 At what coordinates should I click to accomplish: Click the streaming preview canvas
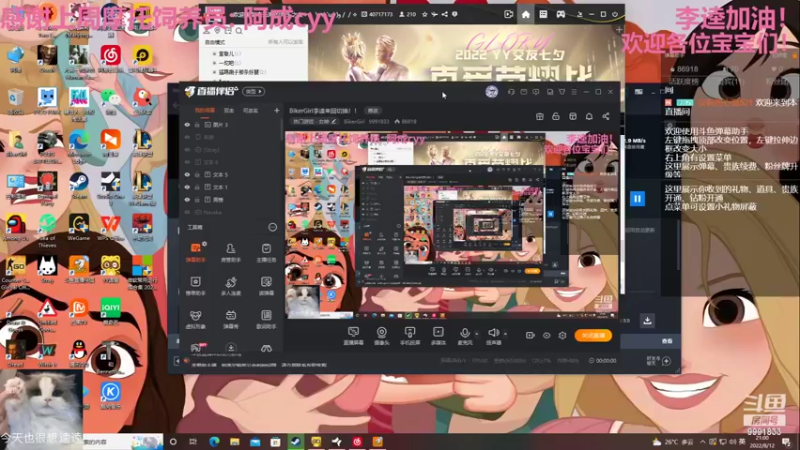click(x=452, y=225)
